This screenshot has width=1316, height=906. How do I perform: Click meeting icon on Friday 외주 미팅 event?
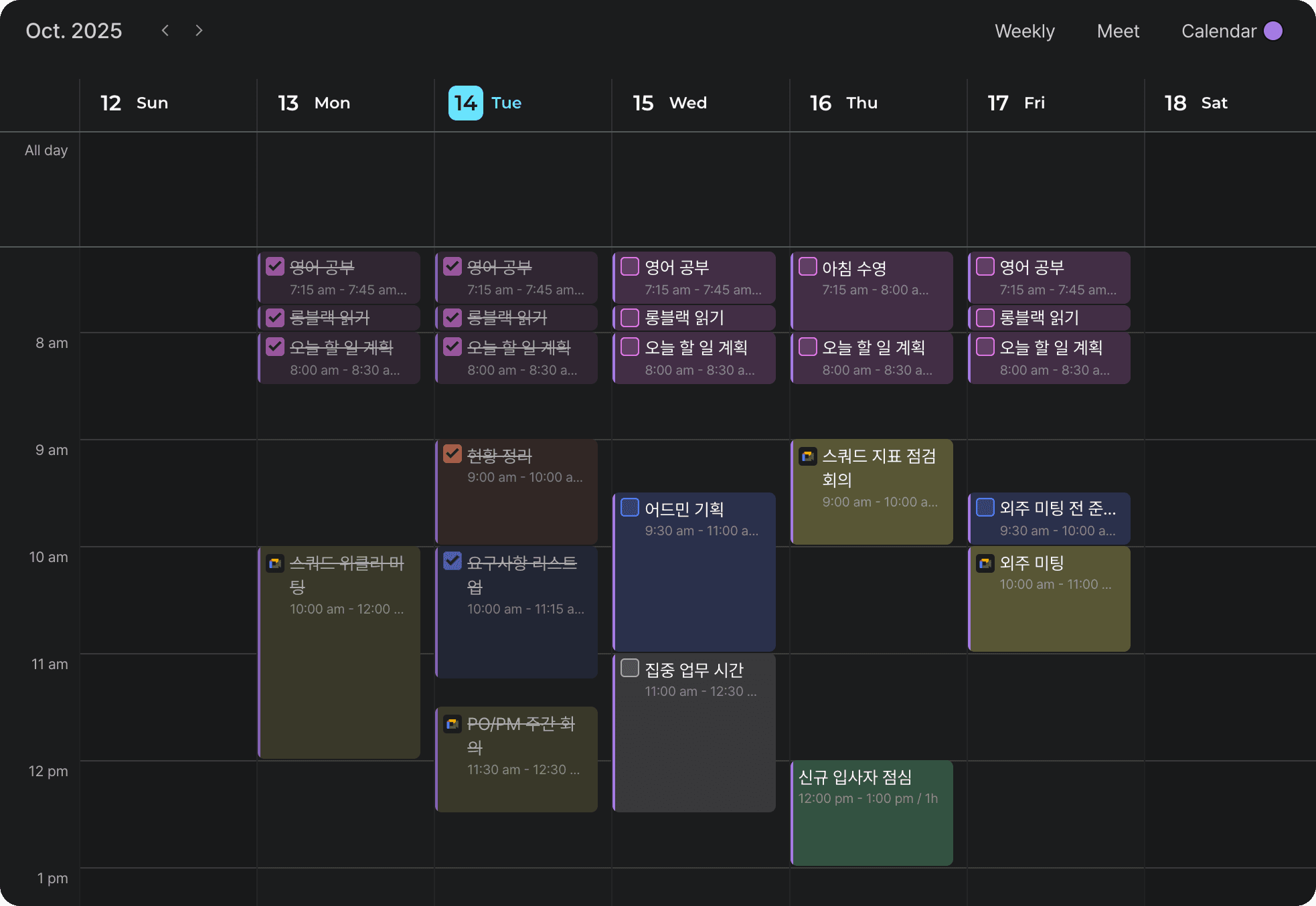[x=985, y=563]
